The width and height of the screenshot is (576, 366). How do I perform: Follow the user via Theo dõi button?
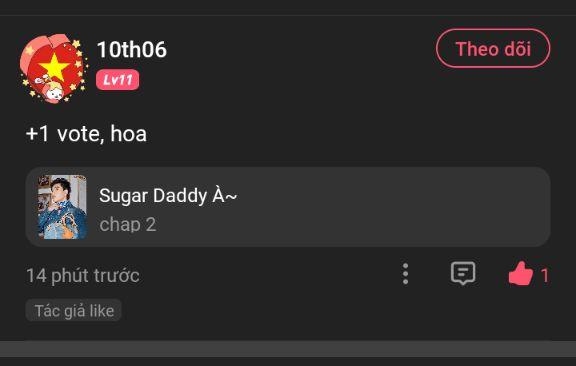click(493, 49)
